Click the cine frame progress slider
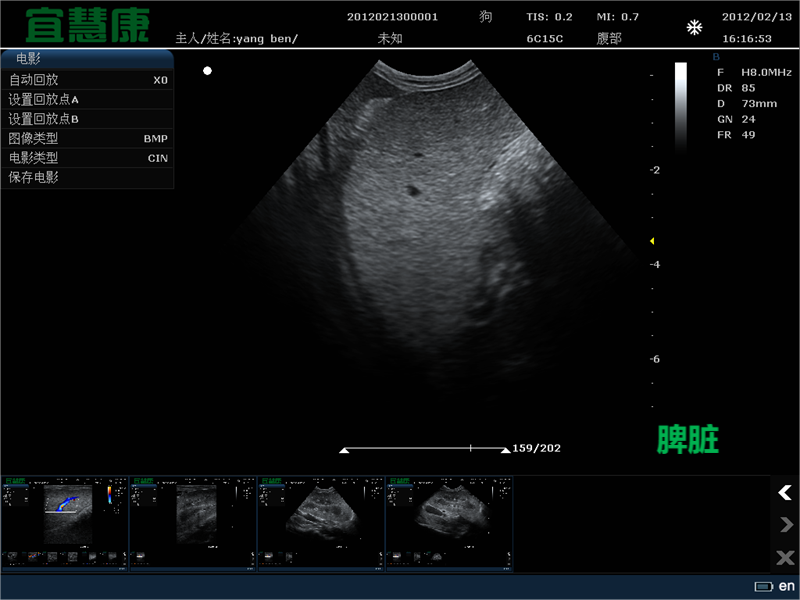Image resolution: width=800 pixels, height=600 pixels. coord(425,449)
